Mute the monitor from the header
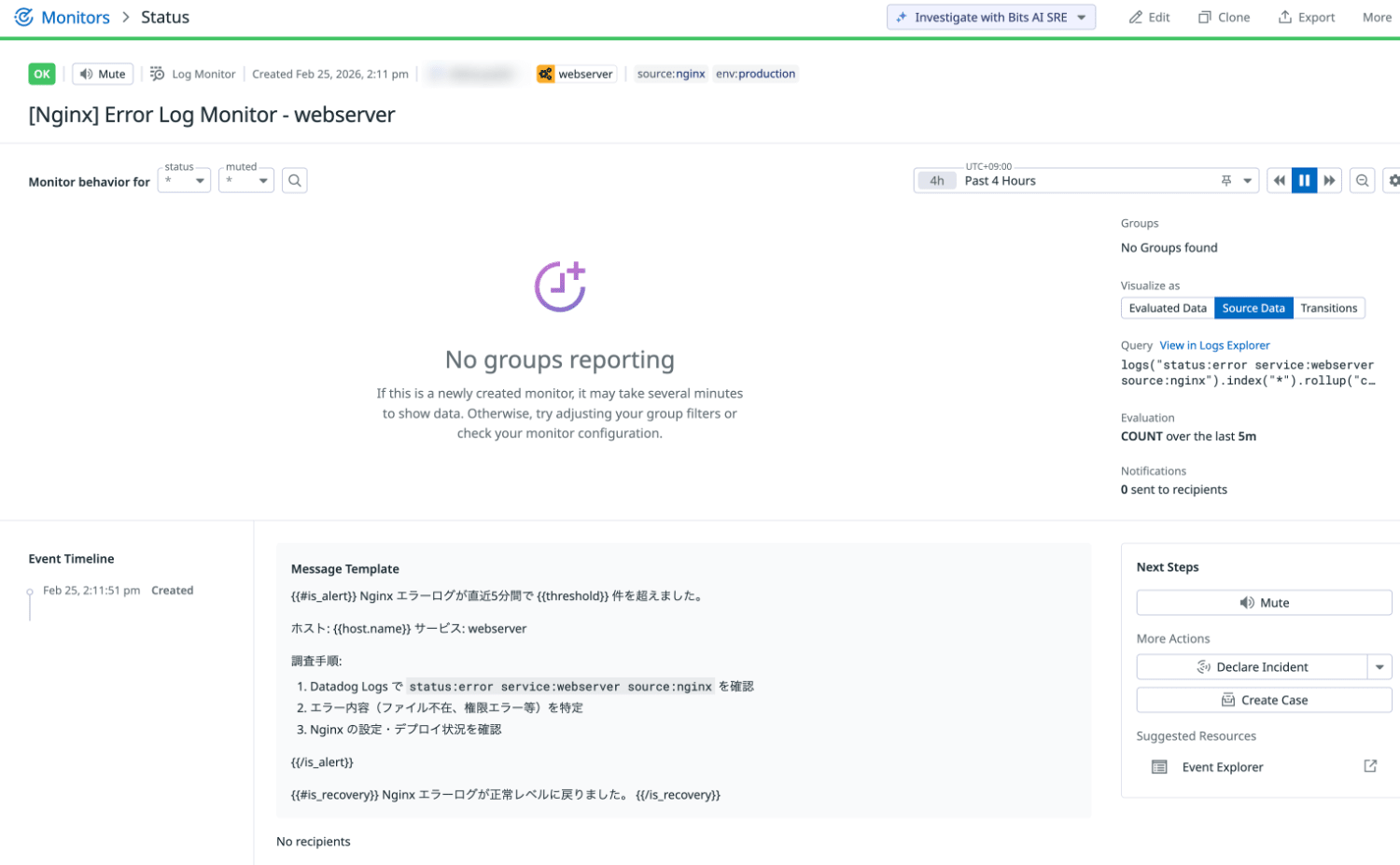The width and height of the screenshot is (1400, 865). click(103, 74)
